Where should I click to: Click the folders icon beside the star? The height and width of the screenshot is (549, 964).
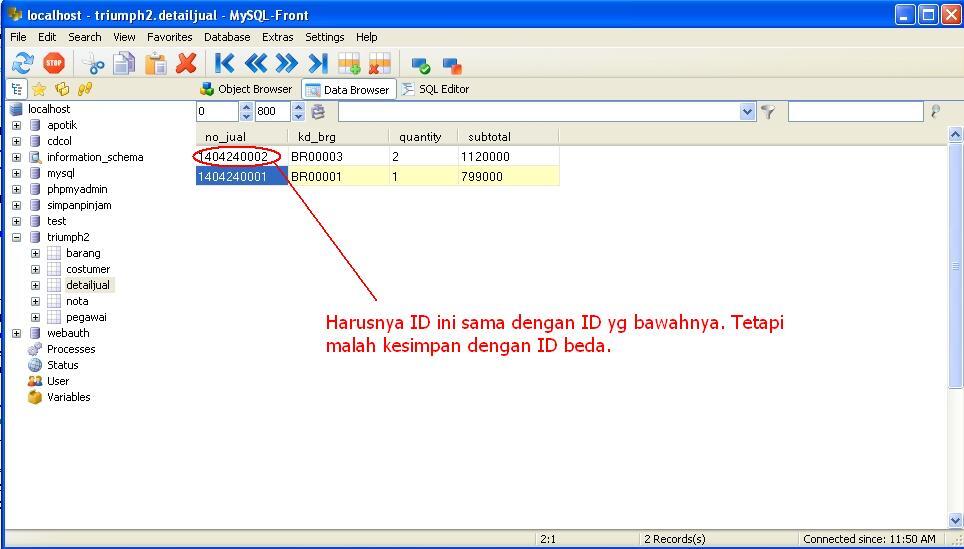(x=62, y=89)
